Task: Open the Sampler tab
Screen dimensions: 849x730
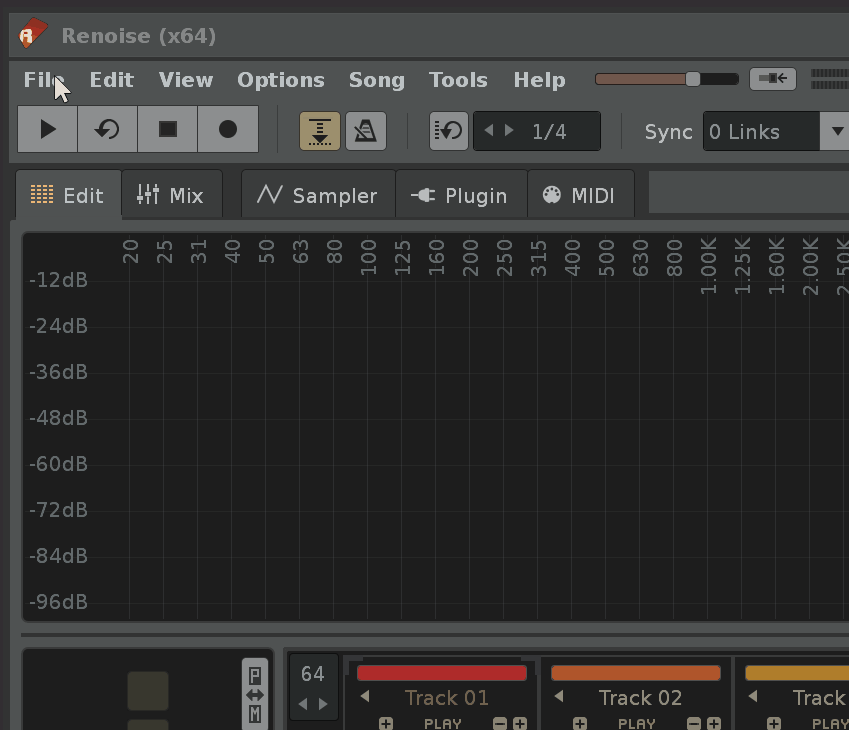Action: pos(318,195)
